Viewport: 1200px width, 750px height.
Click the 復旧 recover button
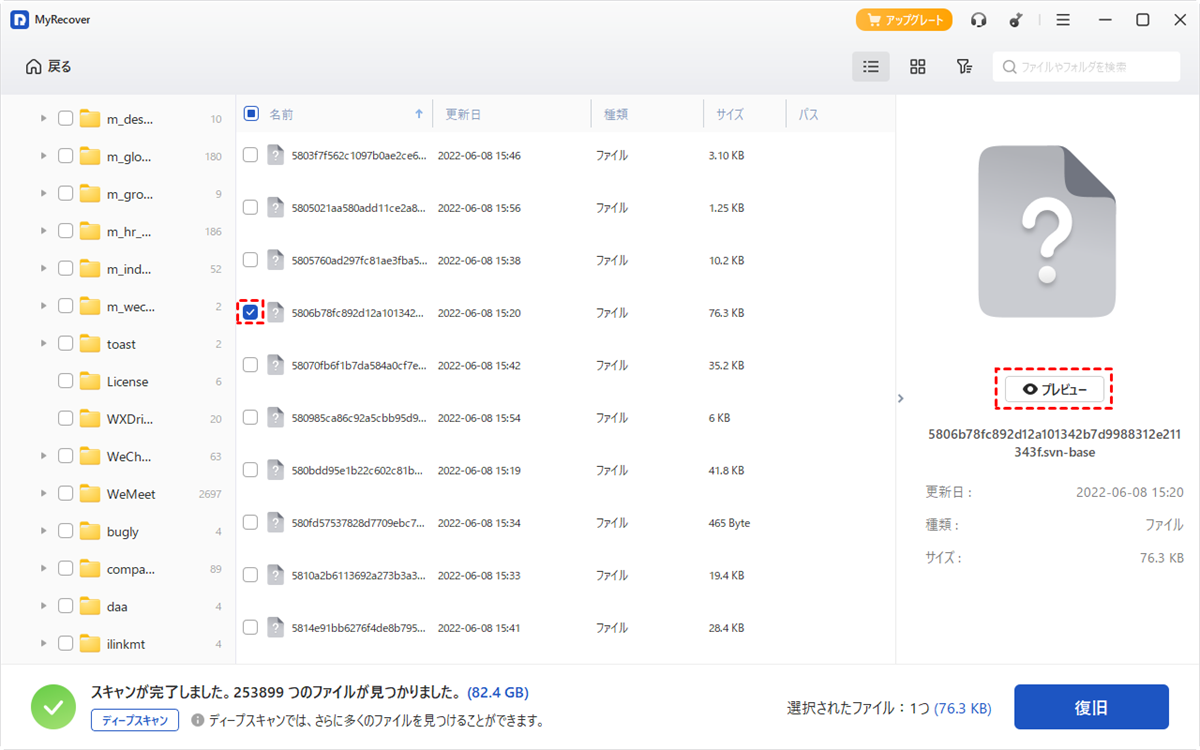pyautogui.click(x=1091, y=707)
